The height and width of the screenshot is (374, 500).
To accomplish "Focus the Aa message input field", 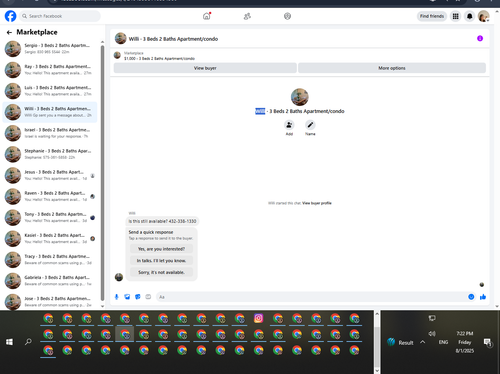I will pyautogui.click(x=312, y=297).
